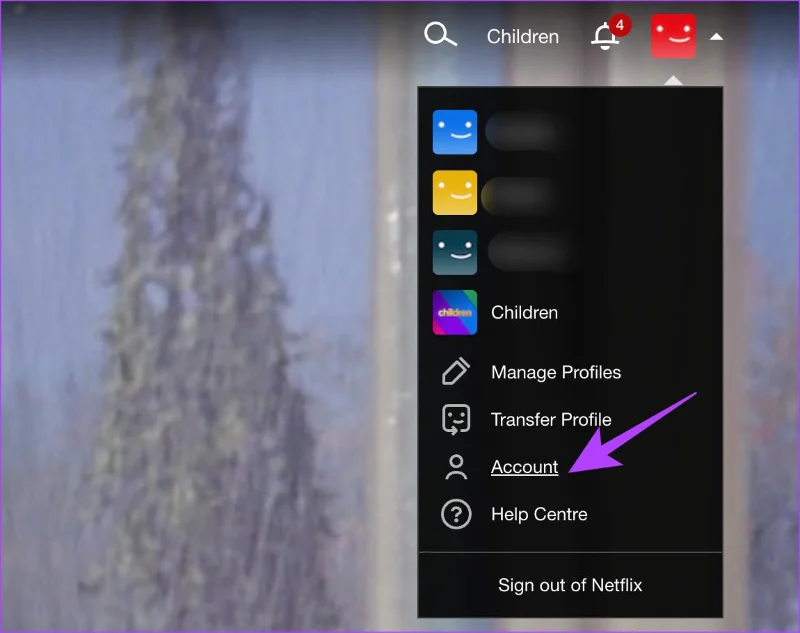Choose Children profile name in menu

[524, 313]
